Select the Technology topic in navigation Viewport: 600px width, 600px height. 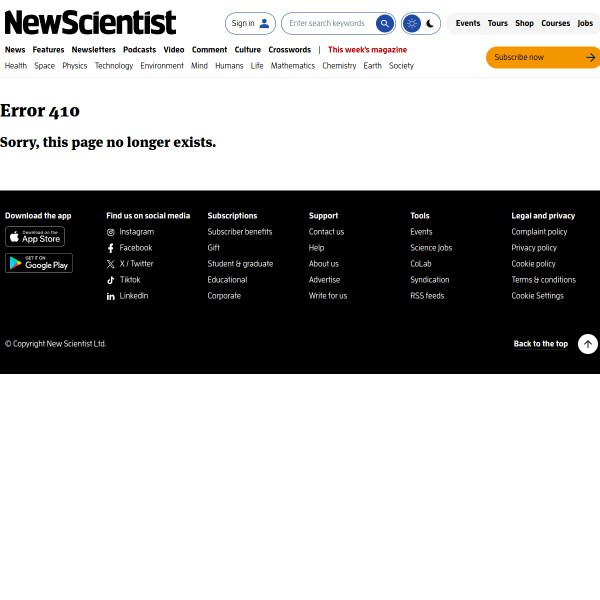(114, 66)
